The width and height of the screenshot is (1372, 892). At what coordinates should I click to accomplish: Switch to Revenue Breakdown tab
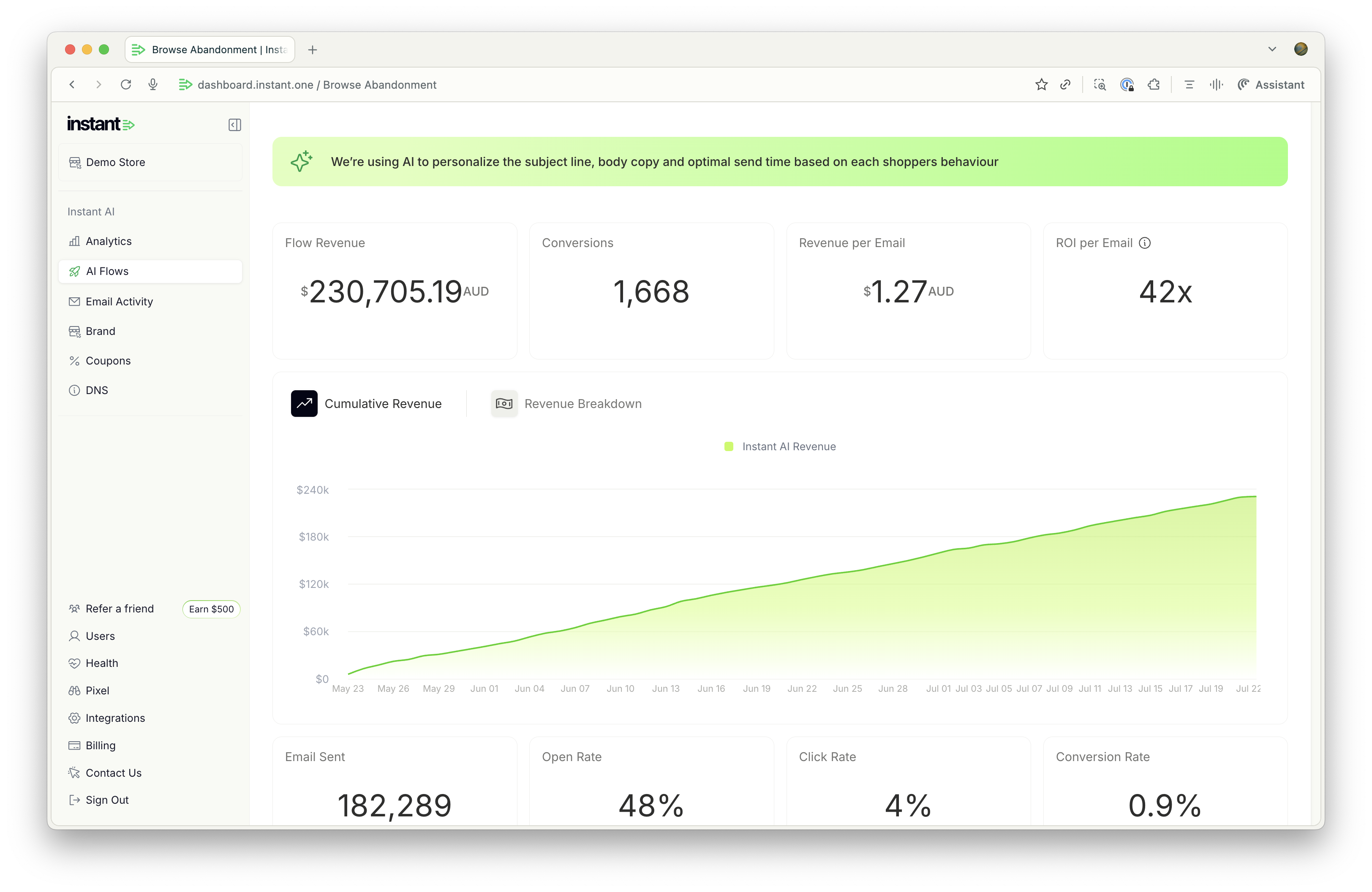click(x=566, y=403)
